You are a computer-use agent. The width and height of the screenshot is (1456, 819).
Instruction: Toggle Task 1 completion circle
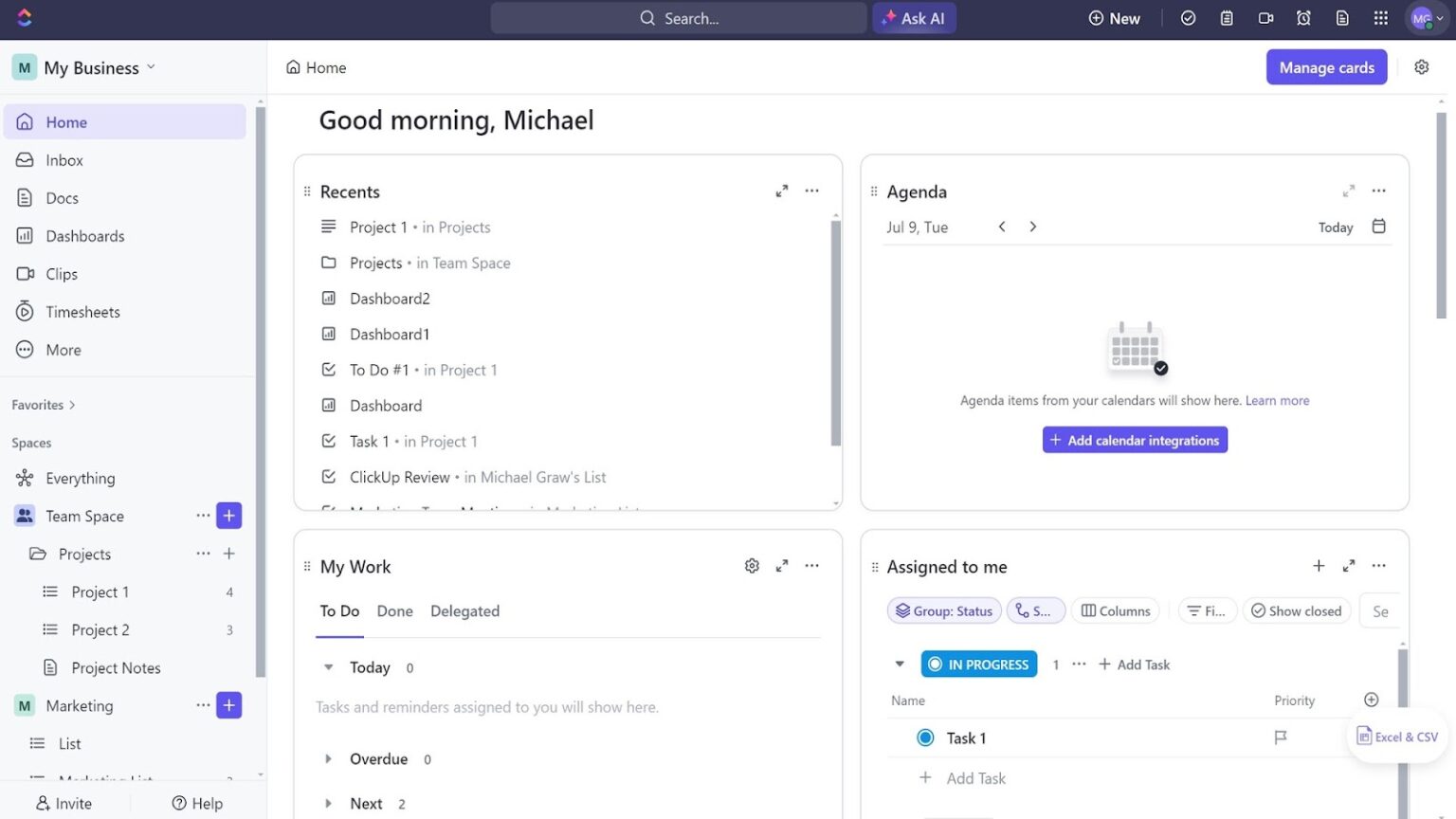tap(924, 737)
